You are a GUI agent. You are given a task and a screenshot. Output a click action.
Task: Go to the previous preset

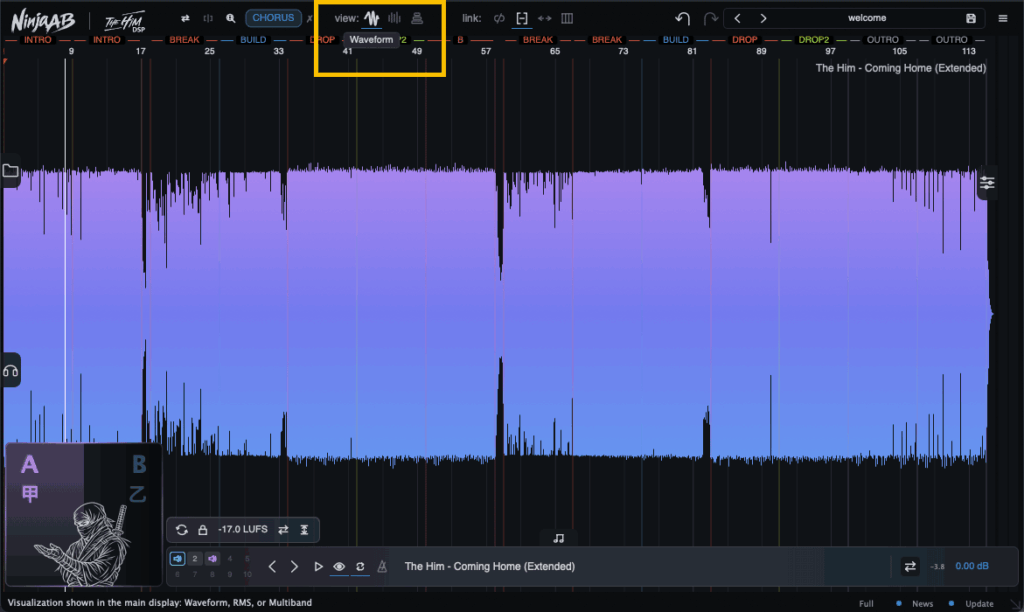tap(738, 18)
